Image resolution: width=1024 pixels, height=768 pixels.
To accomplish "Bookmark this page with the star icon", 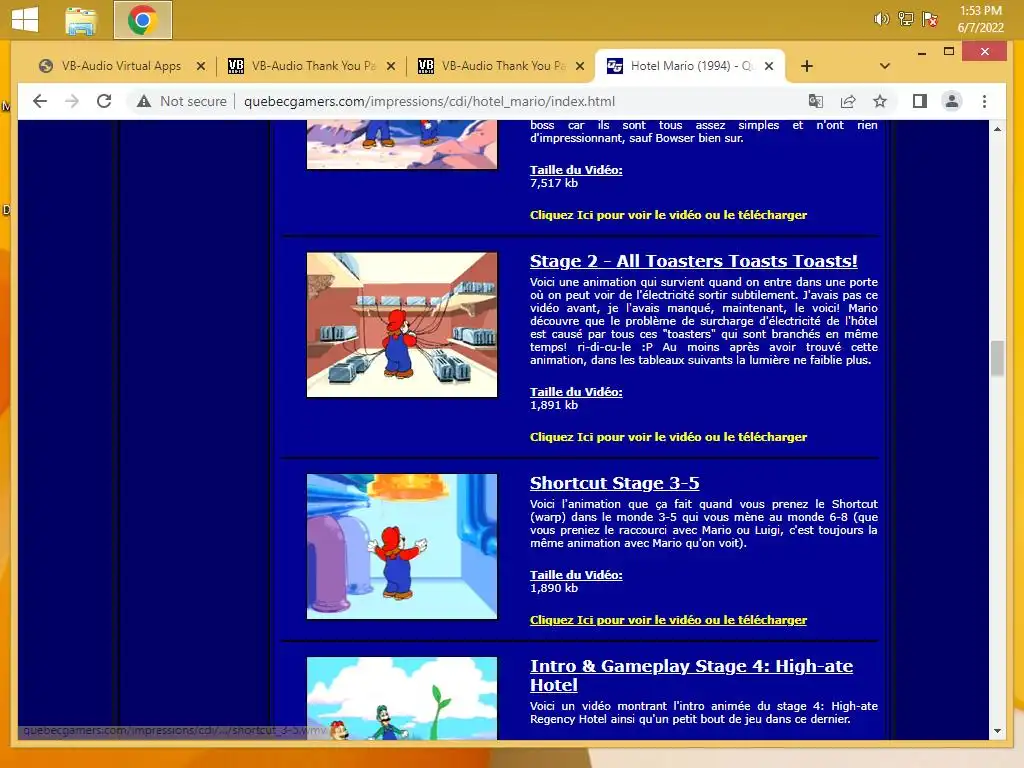I will [880, 101].
